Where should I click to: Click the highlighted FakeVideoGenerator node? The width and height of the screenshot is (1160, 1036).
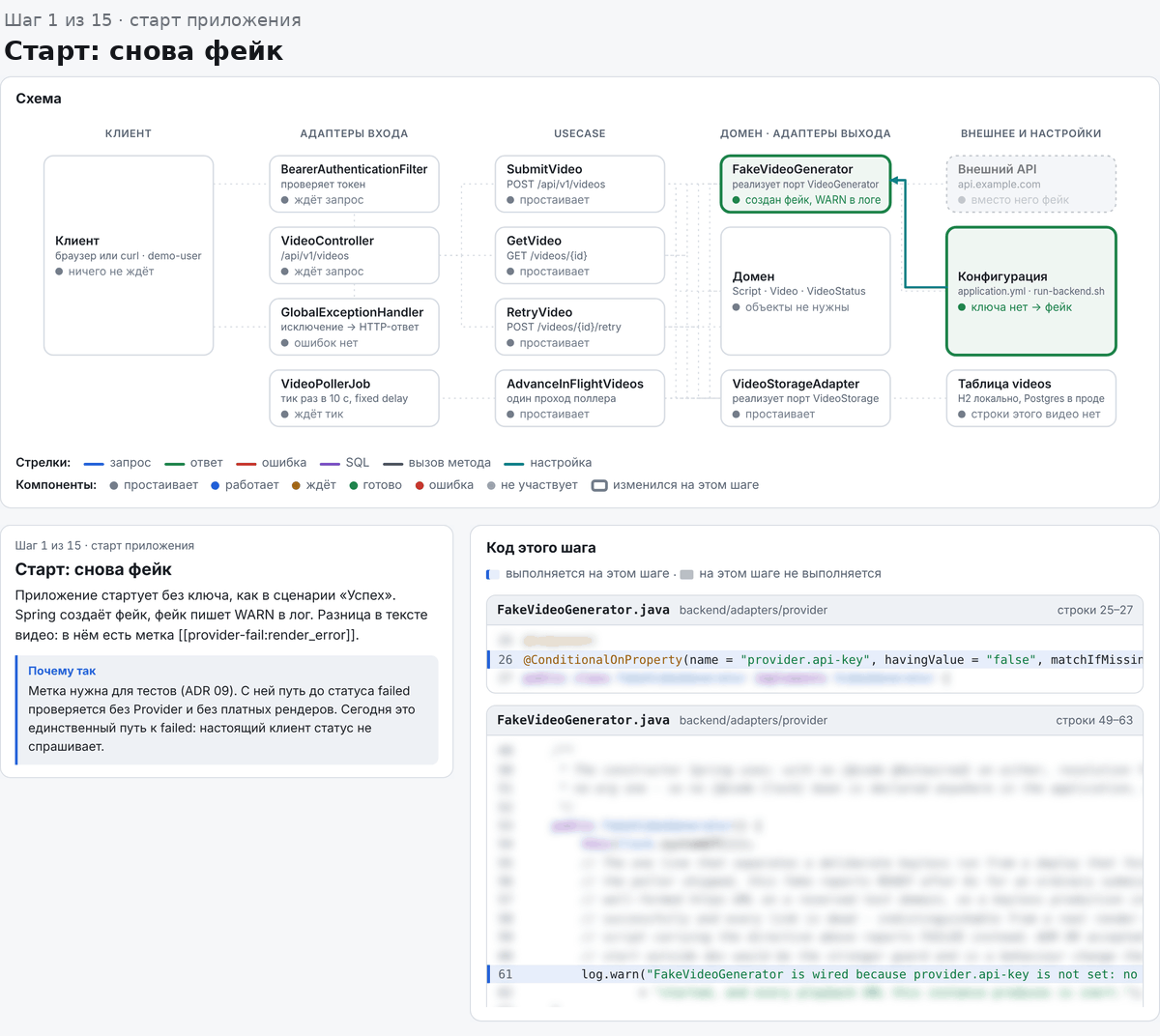[805, 184]
